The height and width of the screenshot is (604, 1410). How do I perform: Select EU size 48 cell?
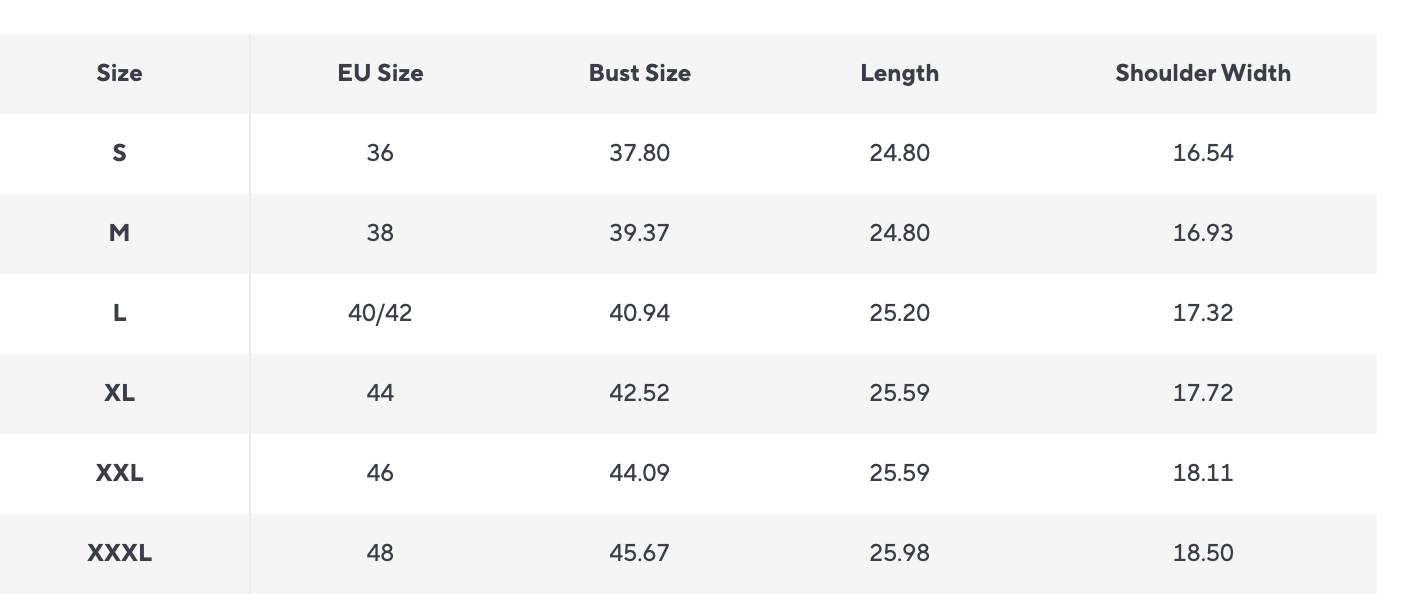coord(380,553)
